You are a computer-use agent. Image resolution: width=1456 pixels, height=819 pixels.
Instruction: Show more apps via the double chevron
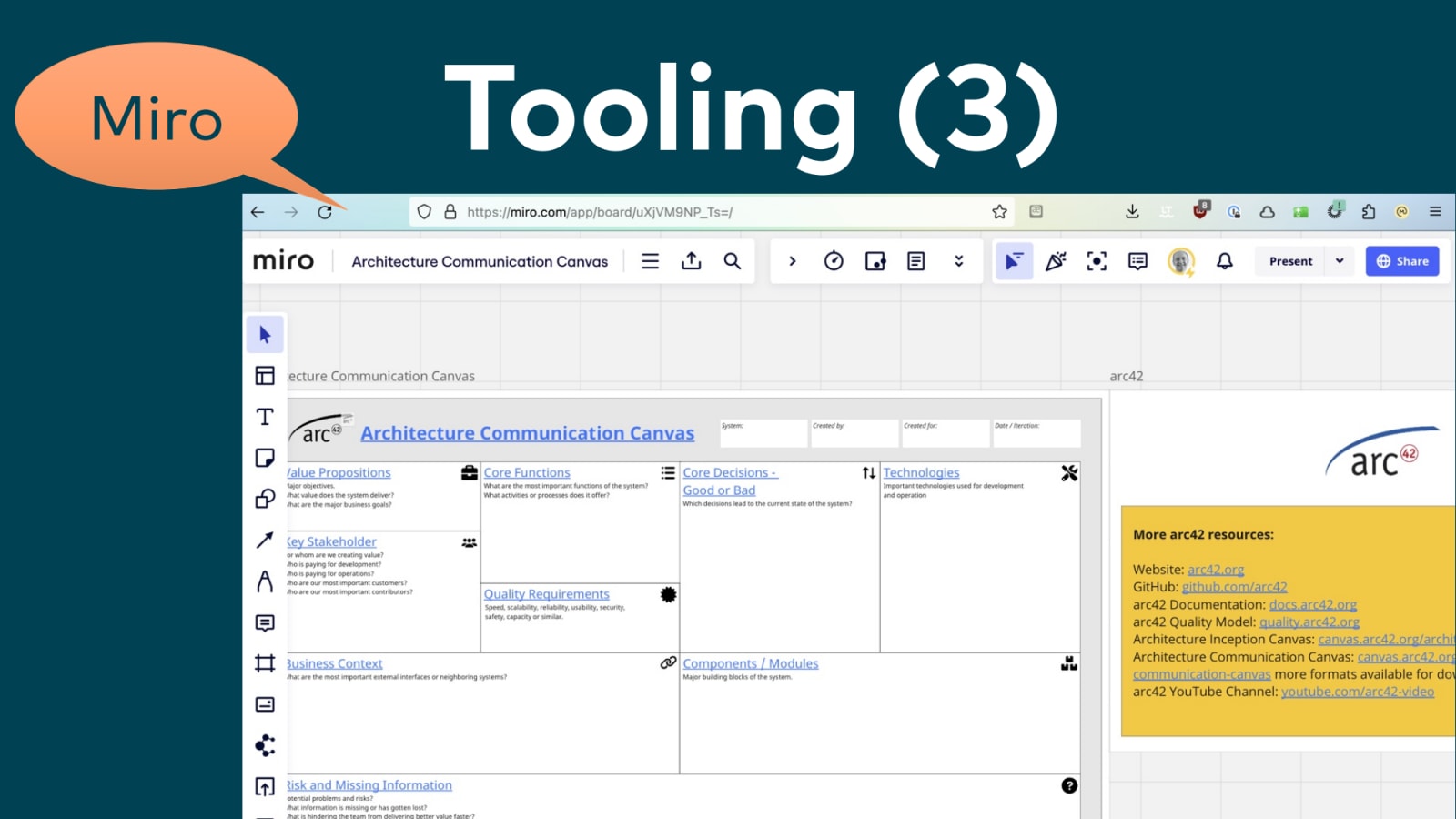(958, 261)
